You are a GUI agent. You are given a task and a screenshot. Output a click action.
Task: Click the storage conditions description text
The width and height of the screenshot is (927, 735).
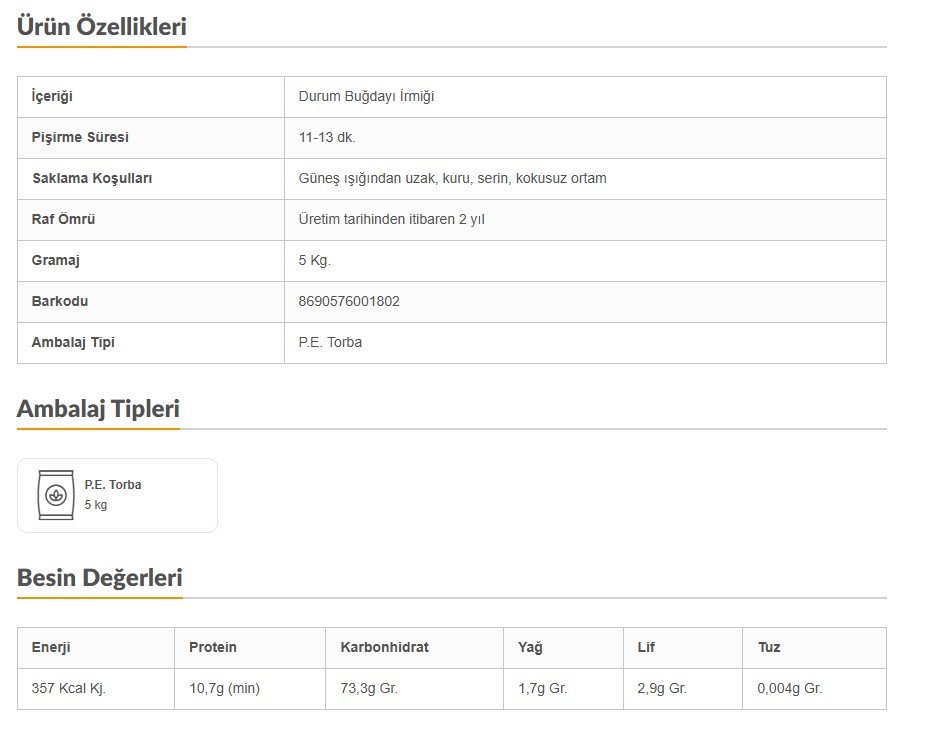[x=452, y=179]
